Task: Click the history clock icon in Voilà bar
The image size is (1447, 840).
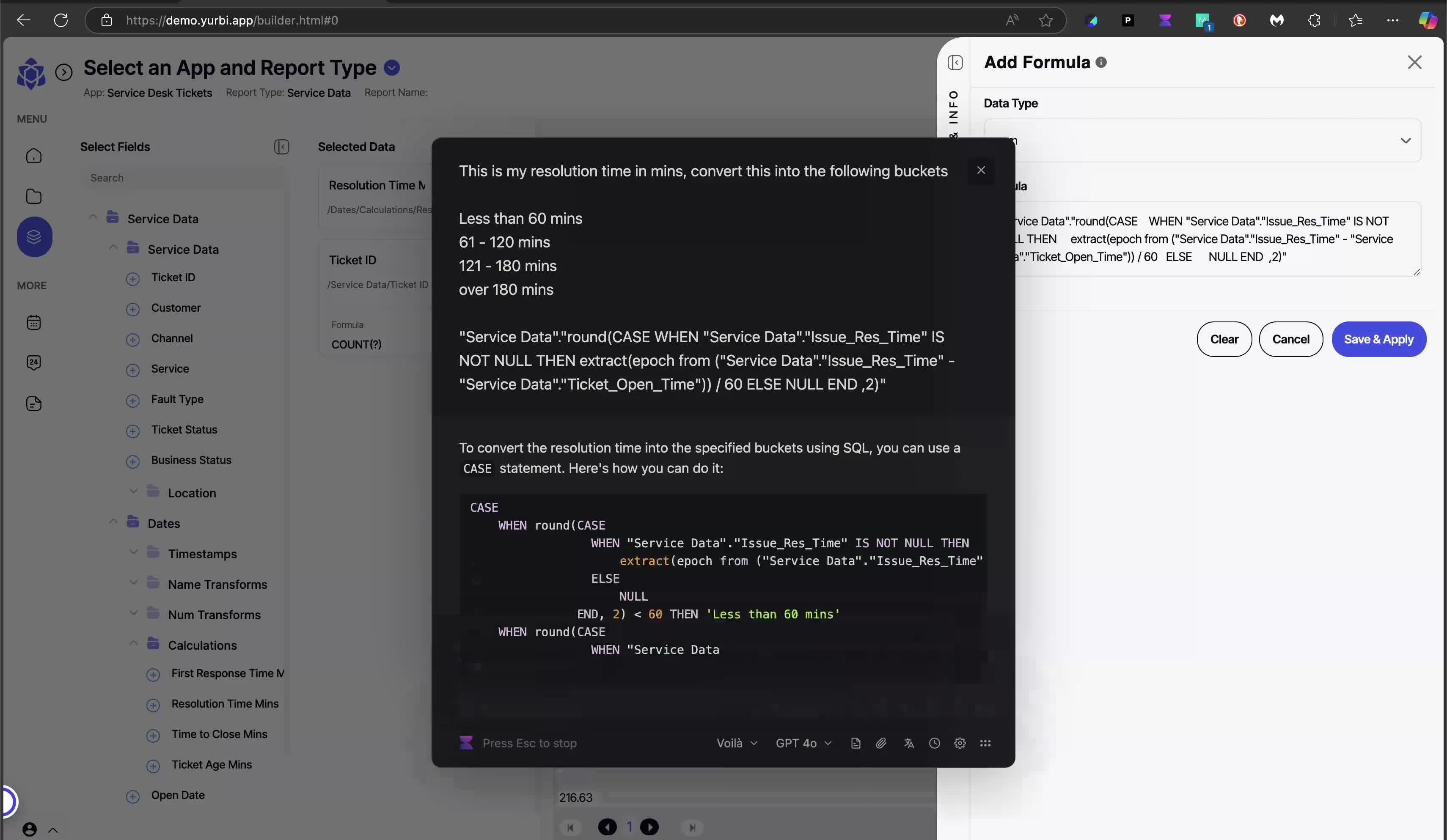Action: [934, 743]
